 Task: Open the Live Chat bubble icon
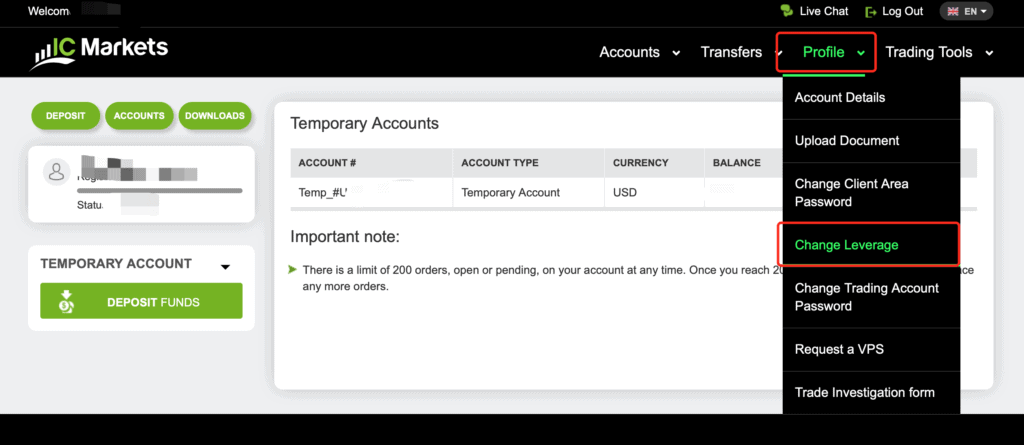click(x=787, y=11)
